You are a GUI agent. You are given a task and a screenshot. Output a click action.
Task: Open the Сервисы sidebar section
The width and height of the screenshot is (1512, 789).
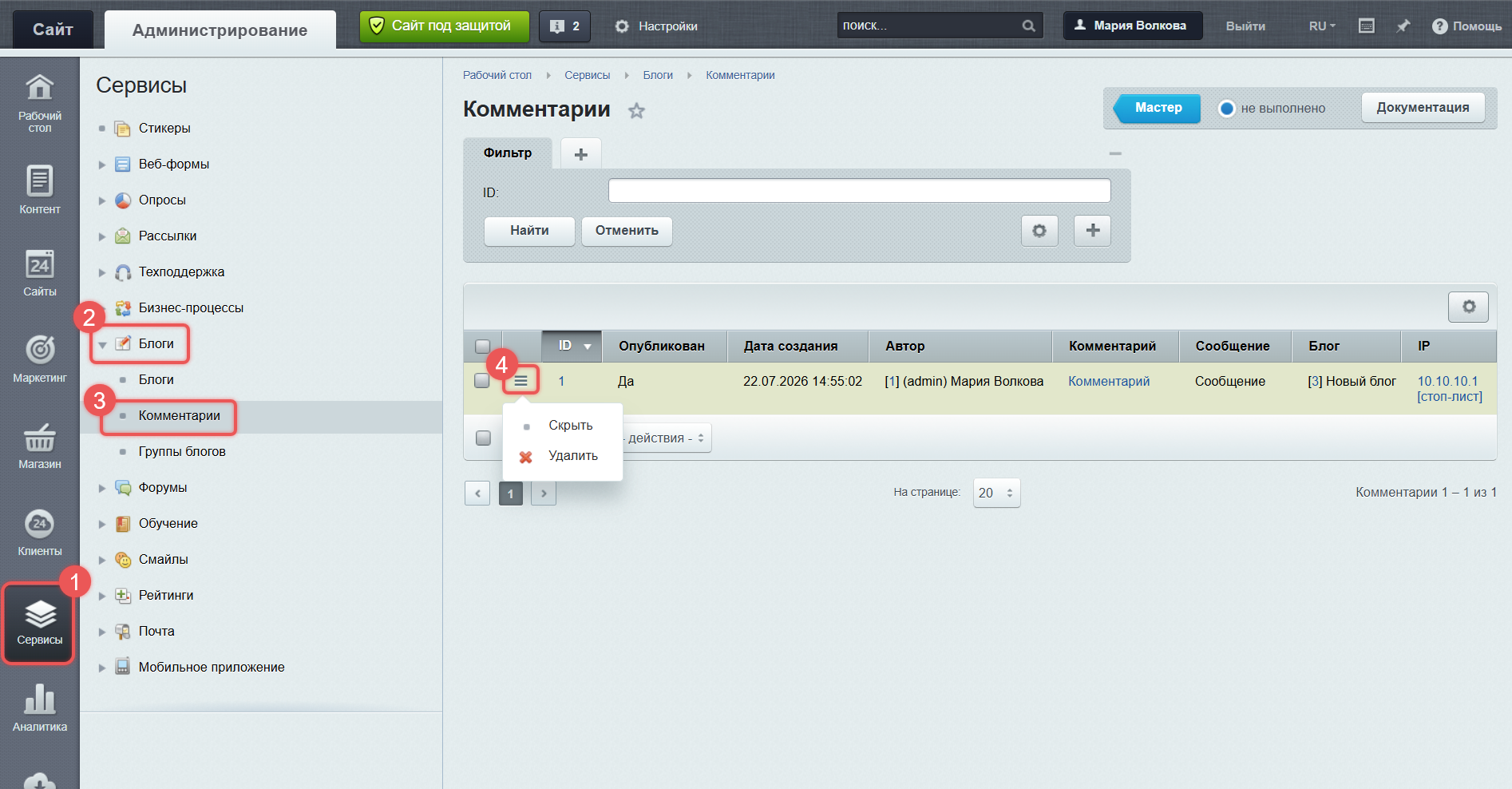[x=40, y=623]
